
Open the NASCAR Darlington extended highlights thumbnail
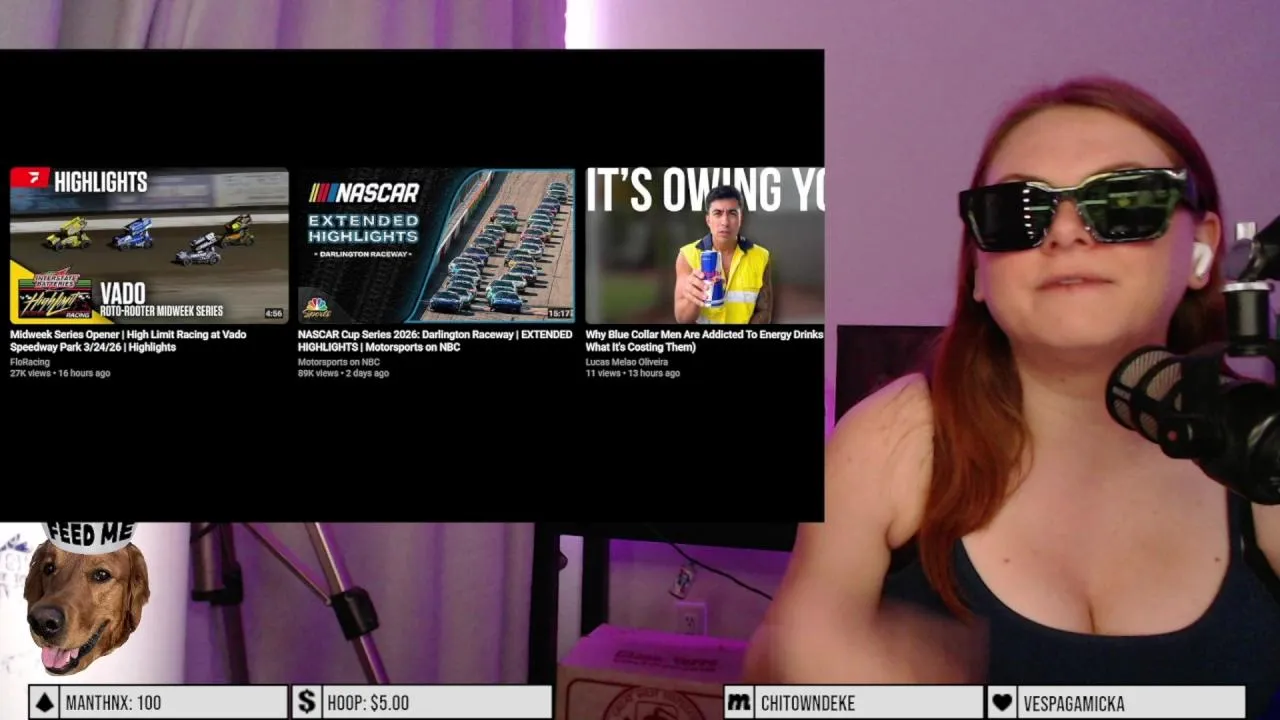point(436,245)
